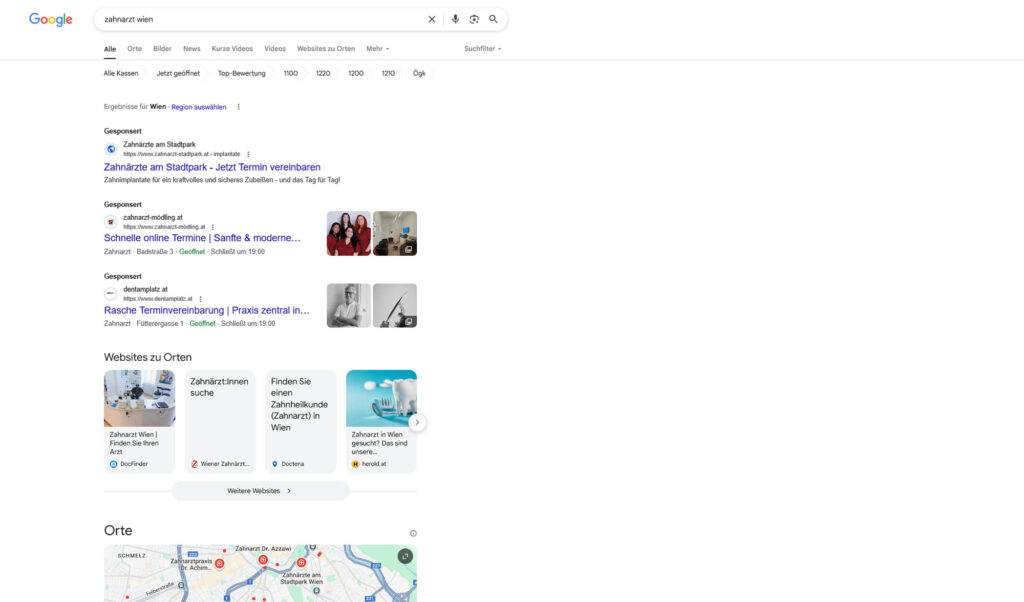
Task: Open Rasche Terminvereinbarung ad link
Action: [x=207, y=310]
